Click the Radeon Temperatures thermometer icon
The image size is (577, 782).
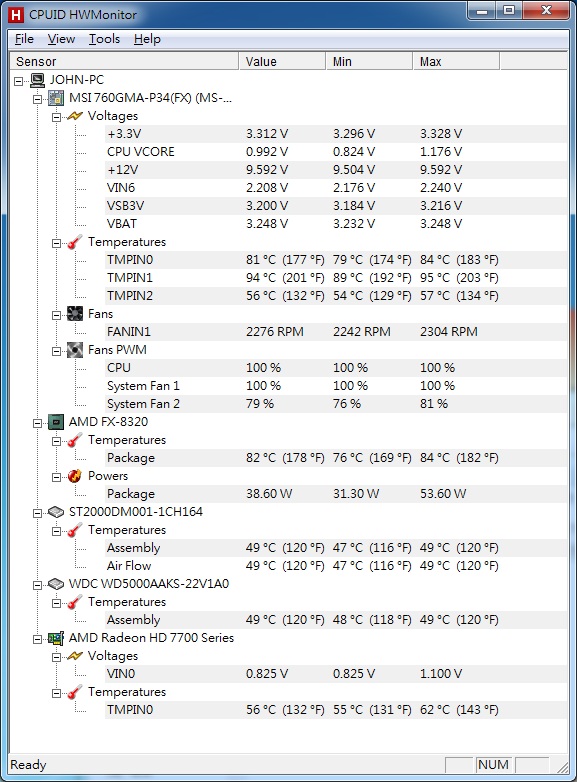point(75,692)
